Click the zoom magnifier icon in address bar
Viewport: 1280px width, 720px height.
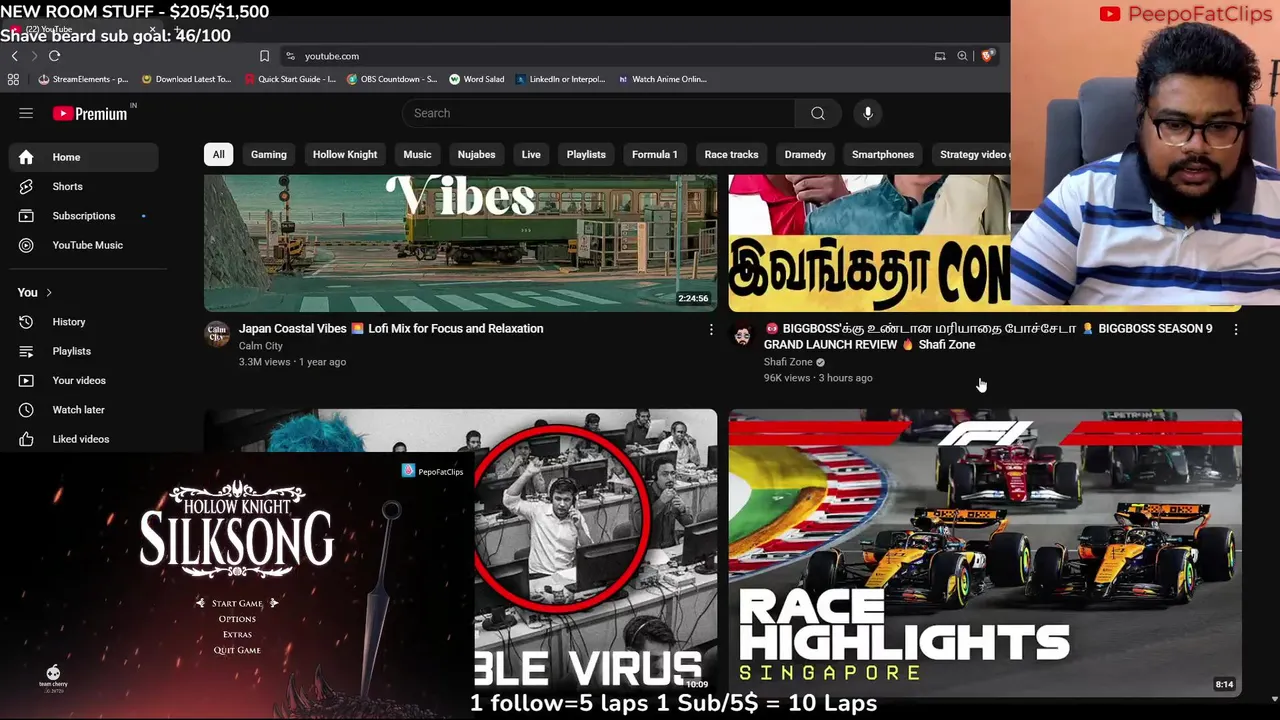pyautogui.click(x=962, y=56)
